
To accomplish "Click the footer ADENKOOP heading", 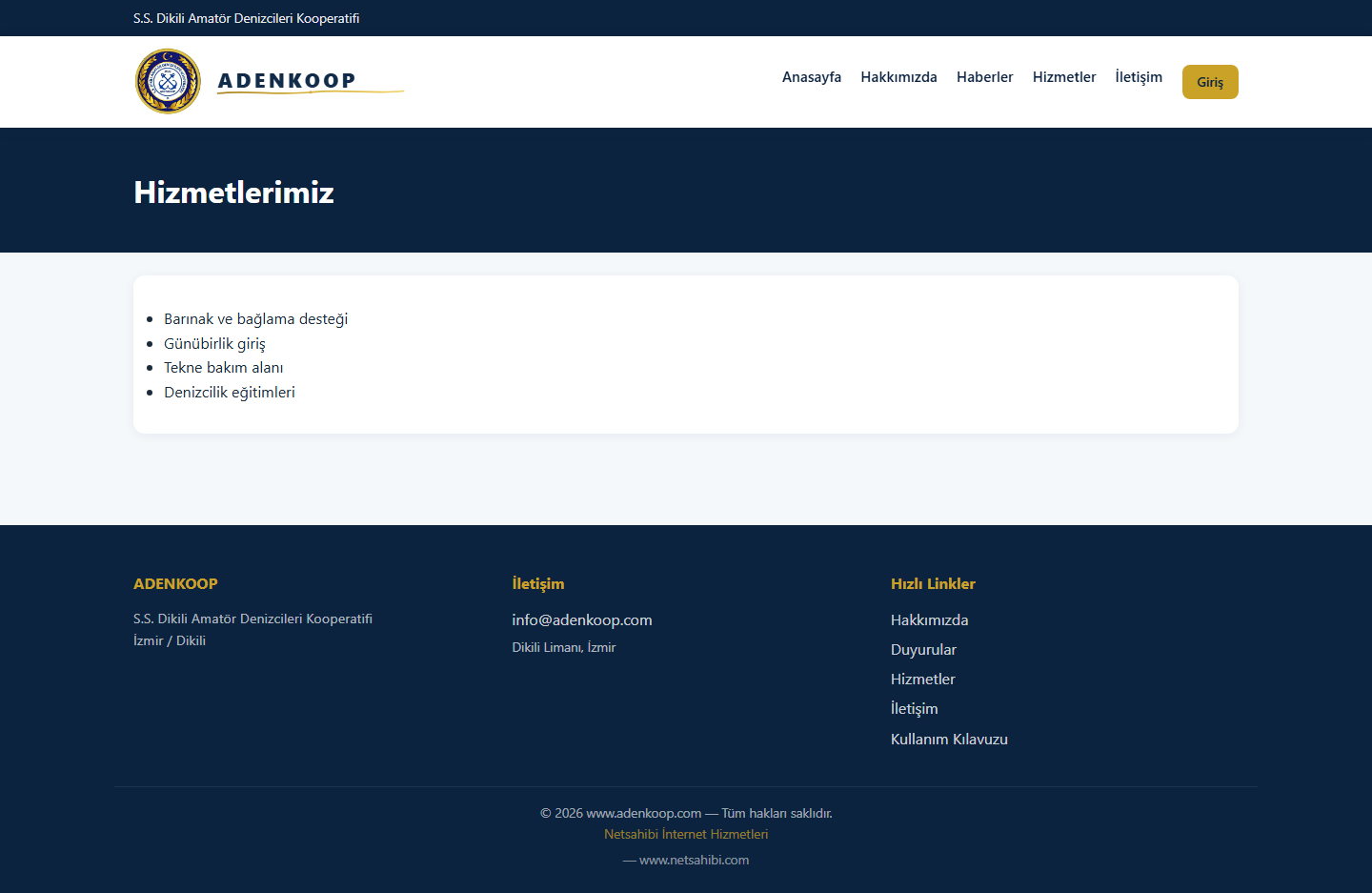I will point(175,584).
